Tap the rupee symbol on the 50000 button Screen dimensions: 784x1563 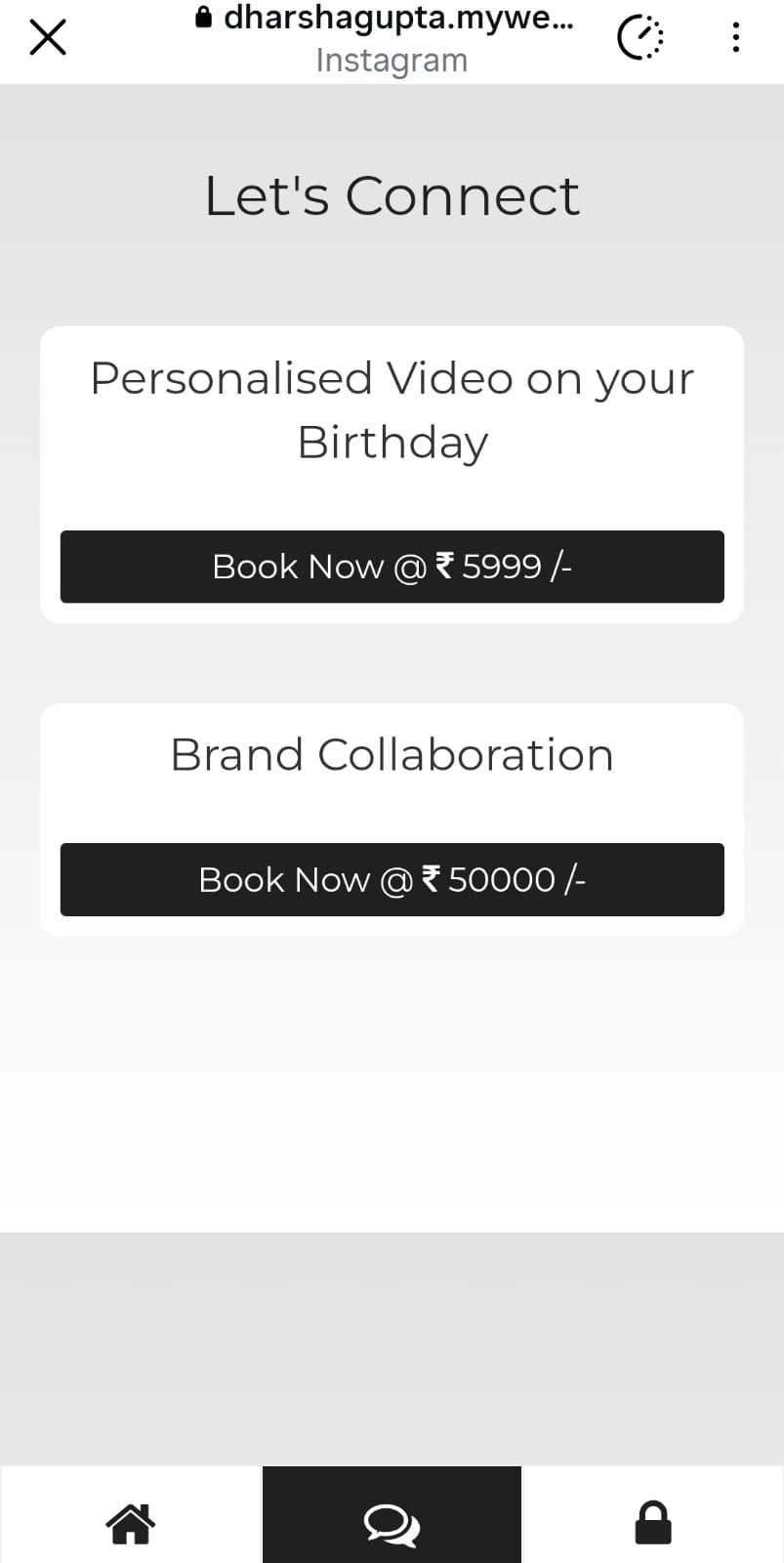431,879
